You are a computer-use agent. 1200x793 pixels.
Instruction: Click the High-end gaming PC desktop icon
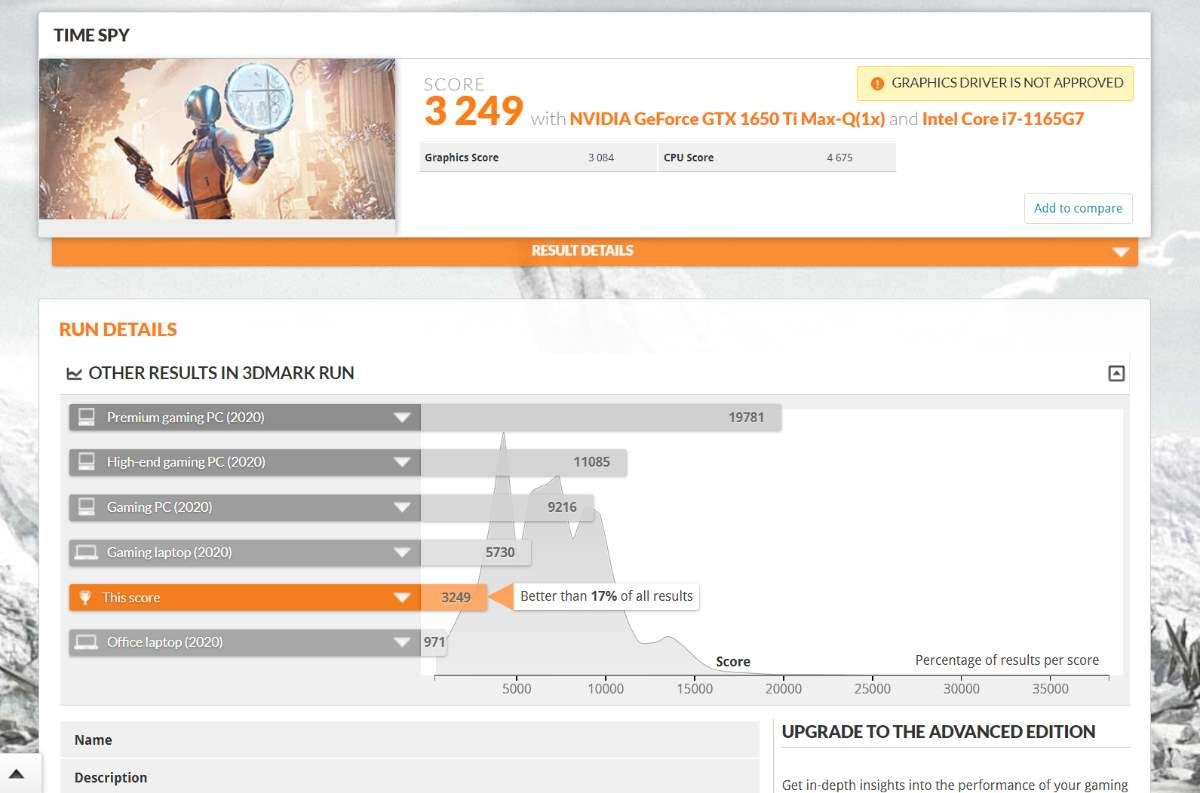(87, 462)
